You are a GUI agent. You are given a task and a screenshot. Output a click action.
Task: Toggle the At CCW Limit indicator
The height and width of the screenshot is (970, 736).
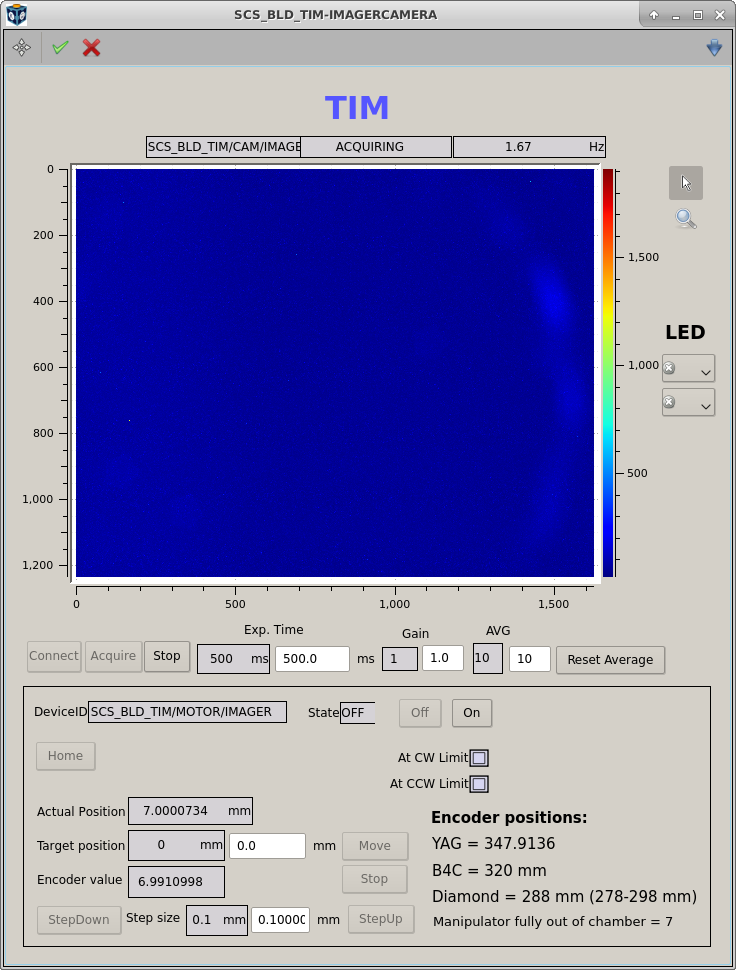coord(479,784)
